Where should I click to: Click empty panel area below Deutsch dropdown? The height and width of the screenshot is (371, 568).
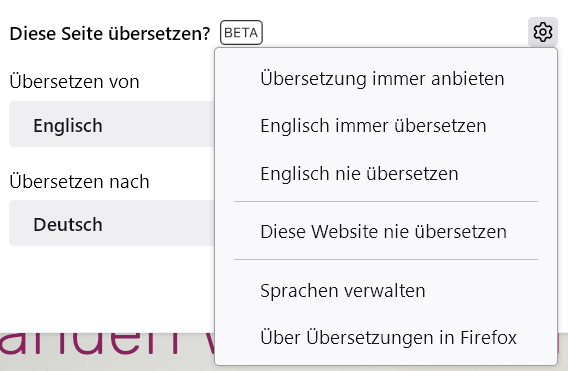(109, 288)
